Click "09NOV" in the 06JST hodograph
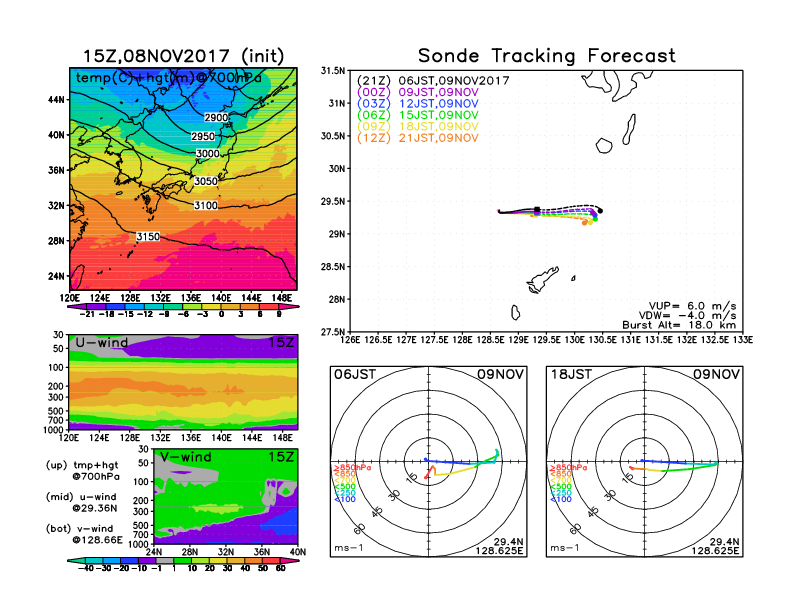This screenshot has width=792, height=612. 500,375
